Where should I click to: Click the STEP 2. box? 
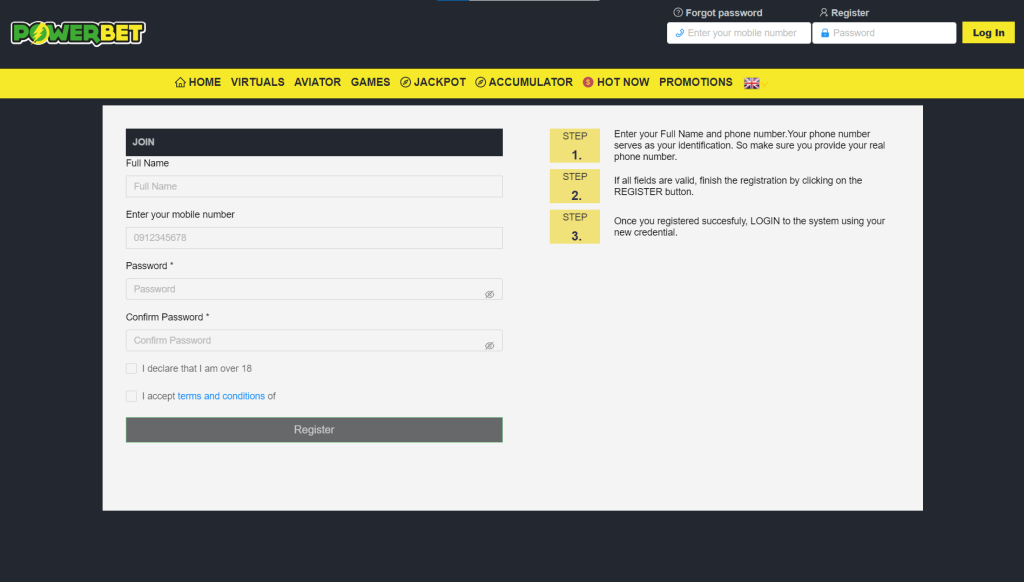click(575, 186)
